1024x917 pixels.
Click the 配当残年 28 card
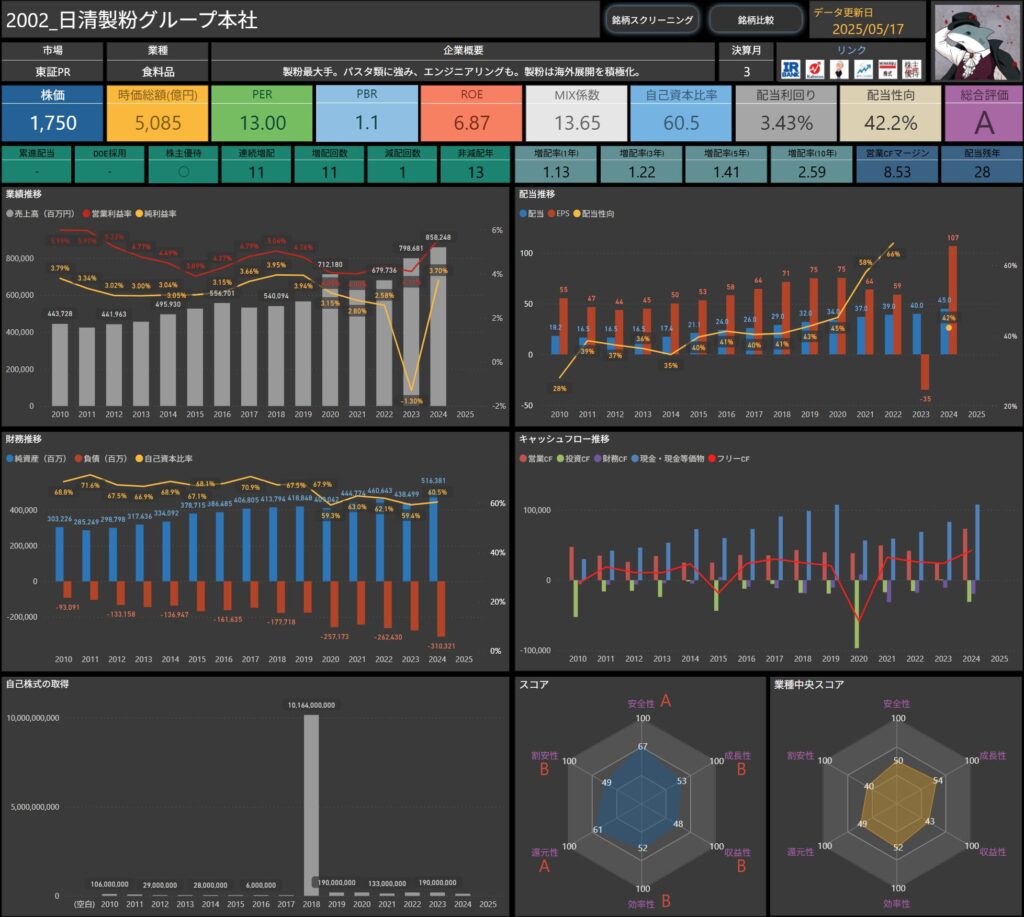[x=982, y=165]
